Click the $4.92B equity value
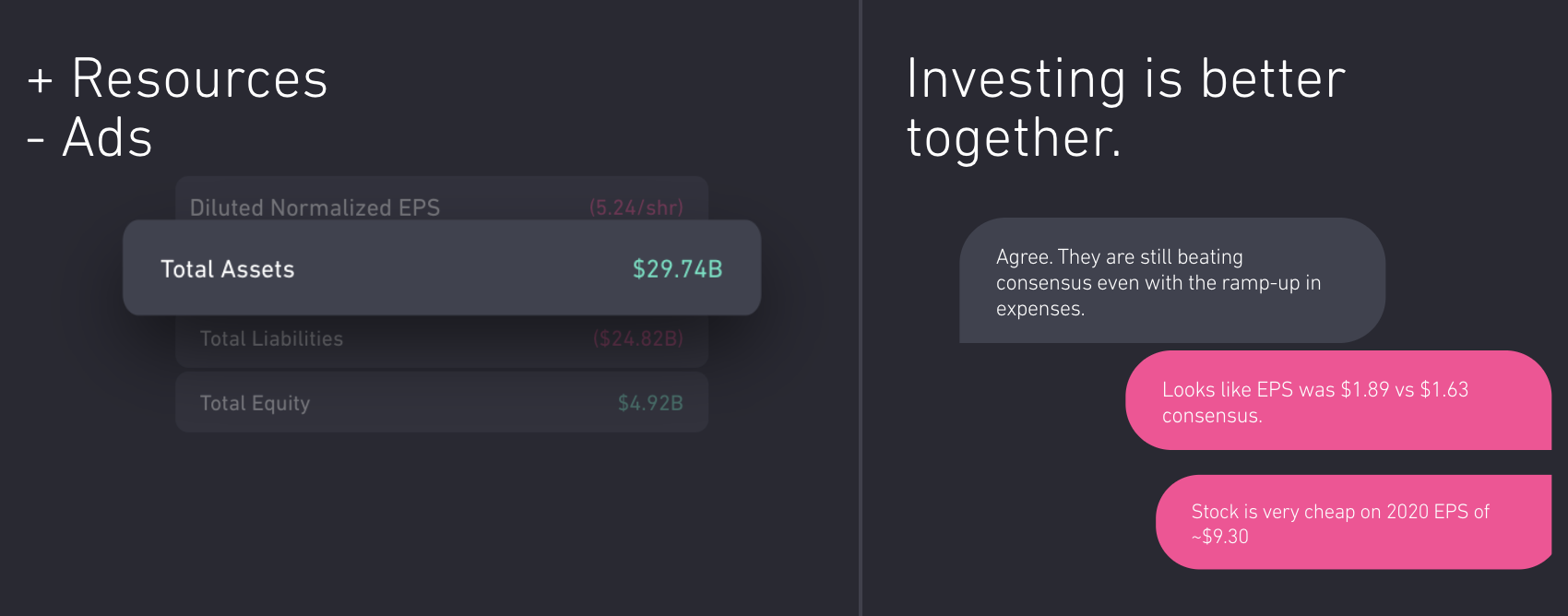Screen dimensions: 1568x616 pos(650,403)
